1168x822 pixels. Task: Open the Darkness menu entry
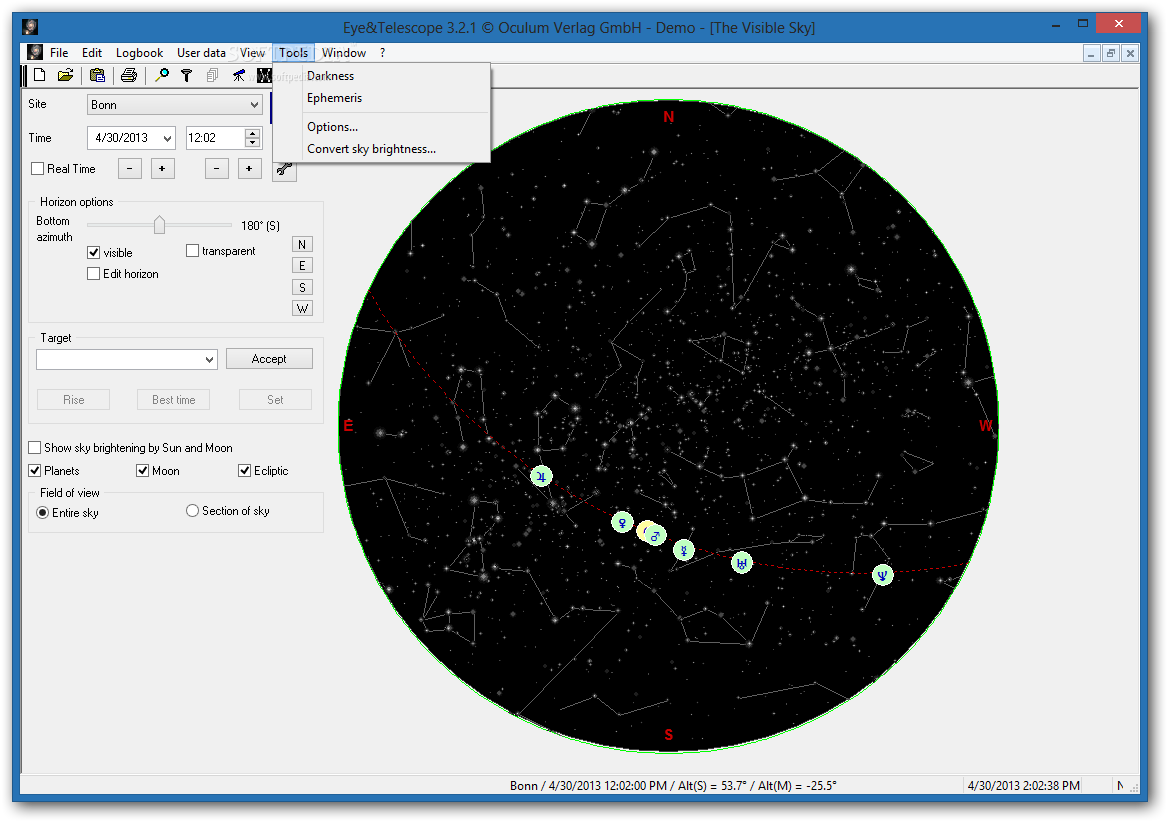point(330,76)
